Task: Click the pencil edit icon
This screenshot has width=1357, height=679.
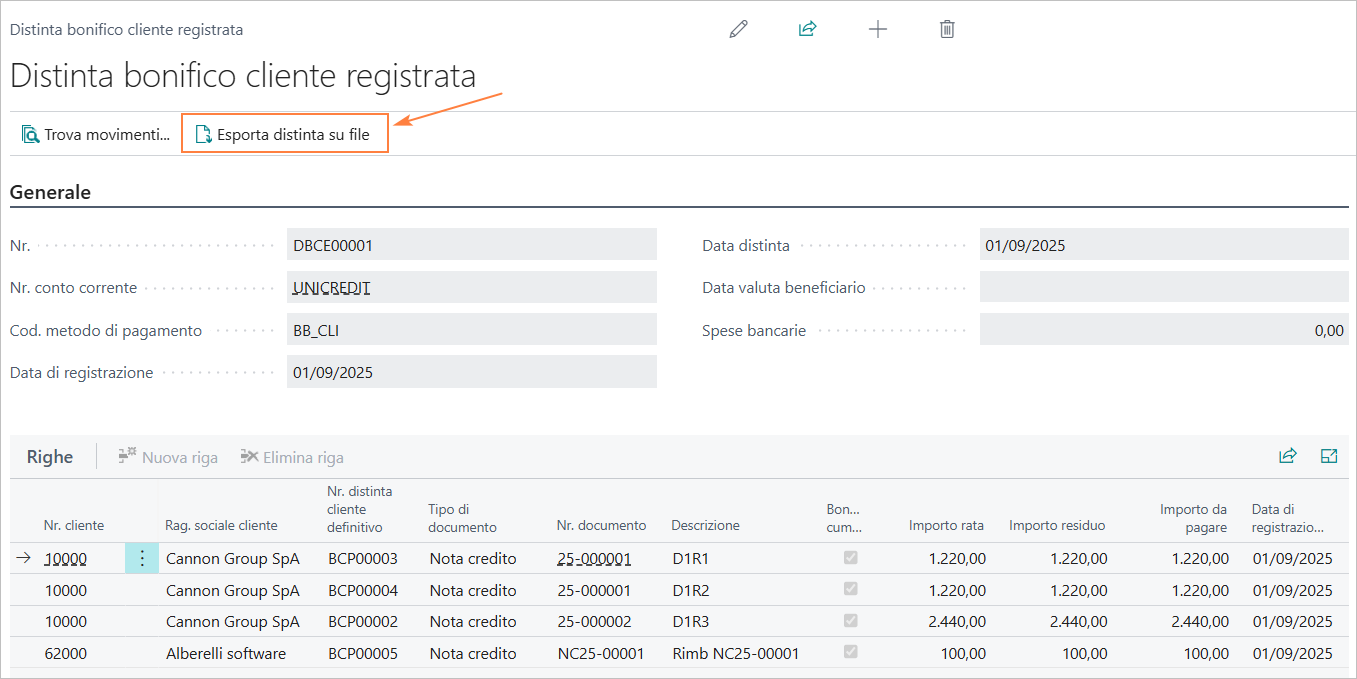Action: [x=738, y=29]
